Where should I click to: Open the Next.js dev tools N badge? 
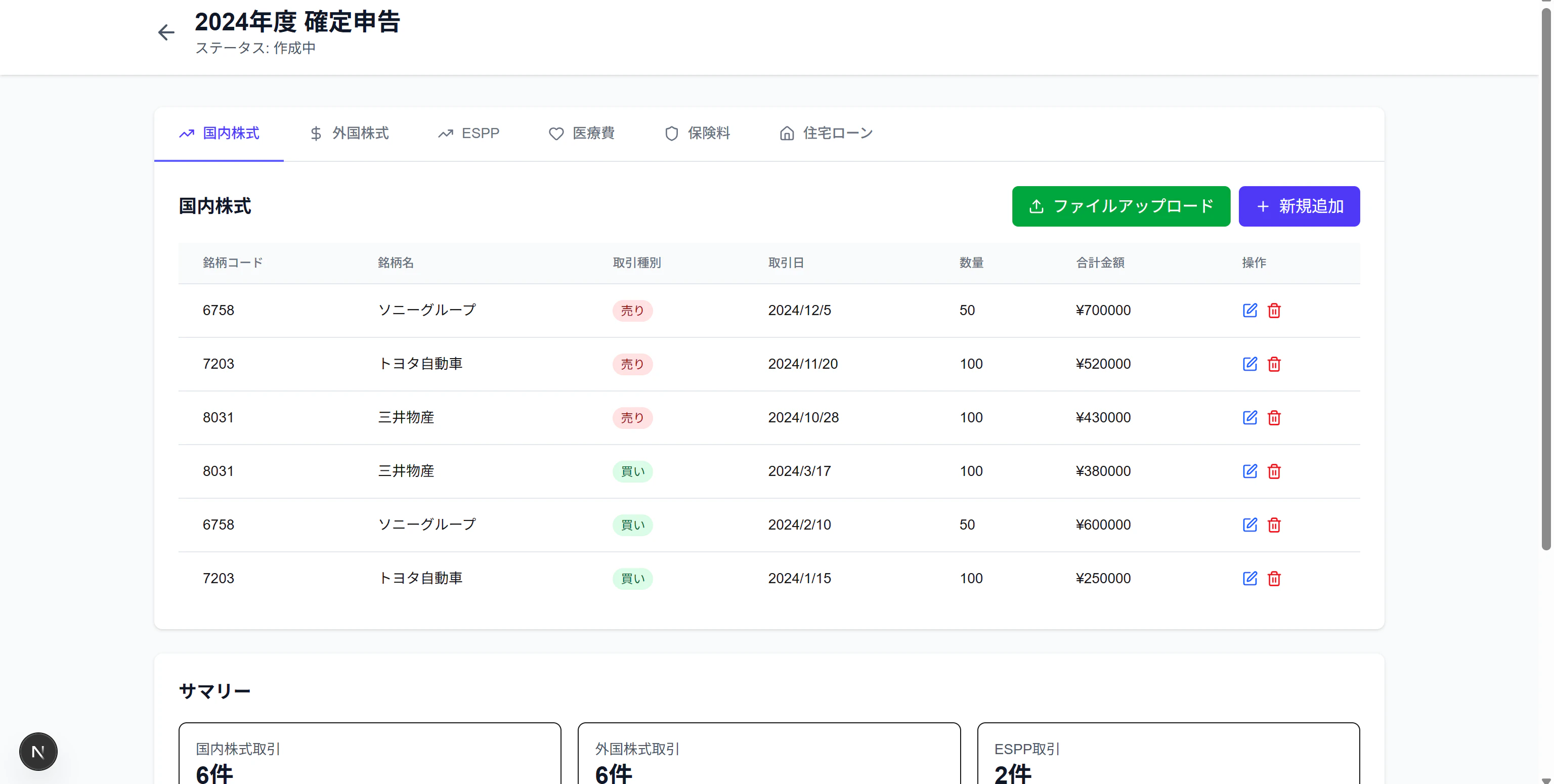click(38, 752)
